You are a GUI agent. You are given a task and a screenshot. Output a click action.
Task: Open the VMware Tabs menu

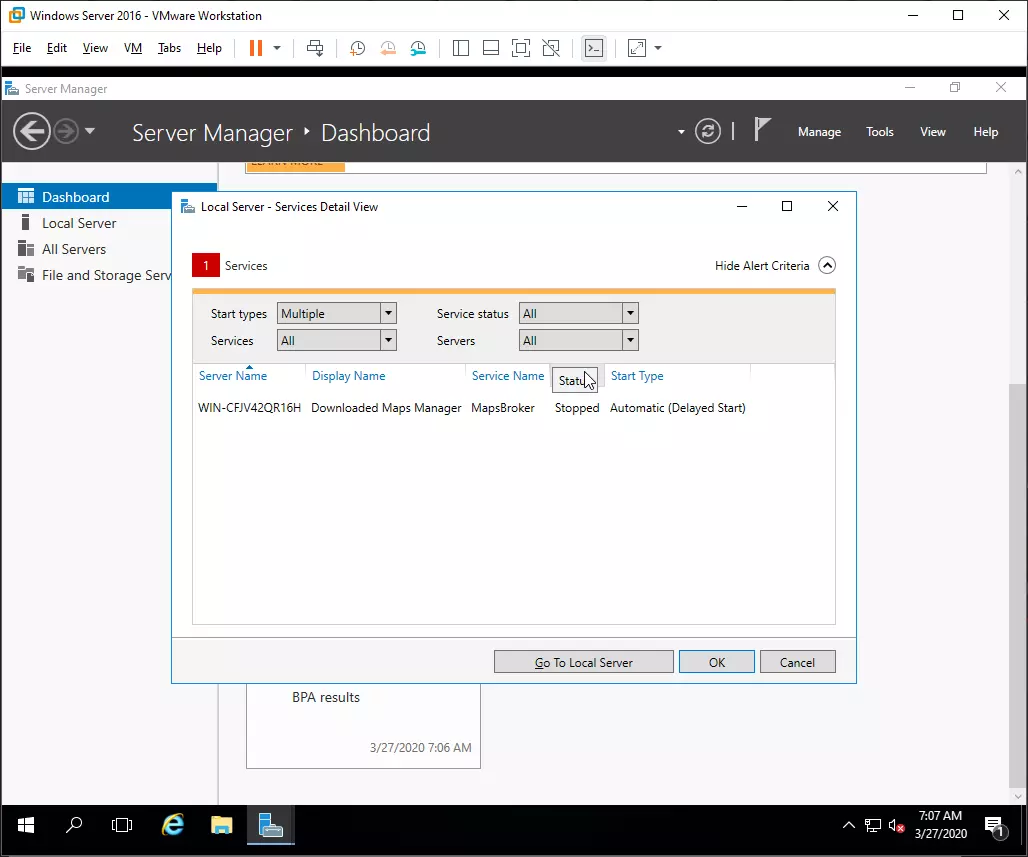(x=169, y=48)
